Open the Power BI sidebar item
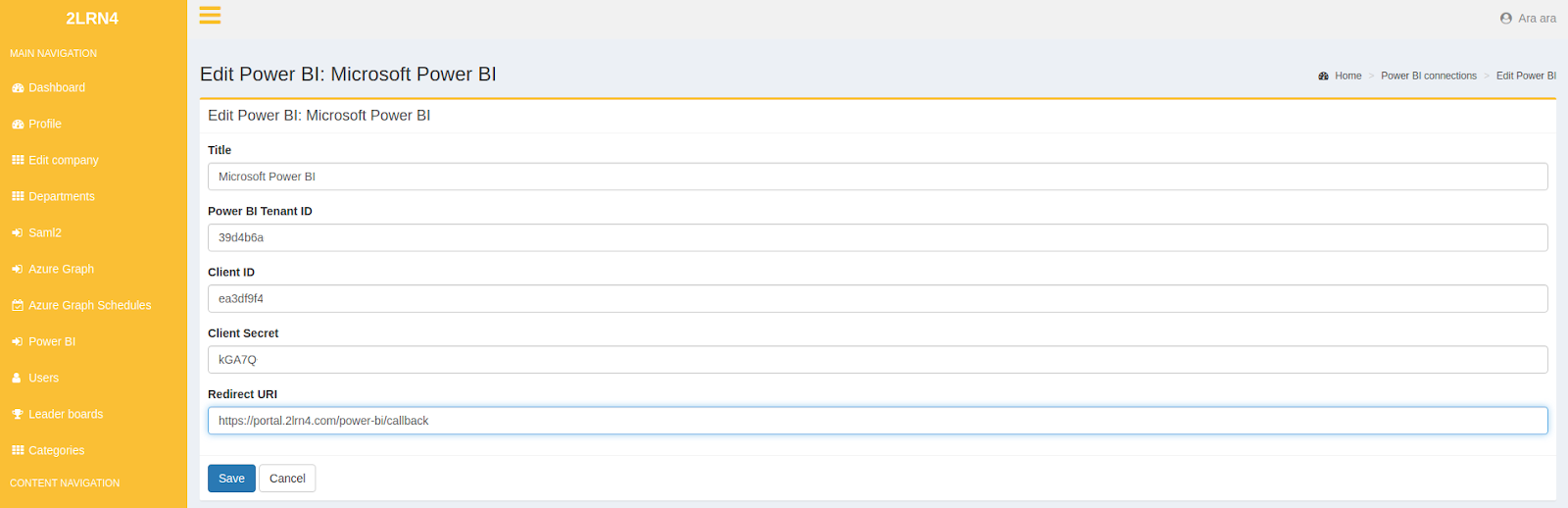Image resolution: width=1568 pixels, height=508 pixels. tap(51, 341)
